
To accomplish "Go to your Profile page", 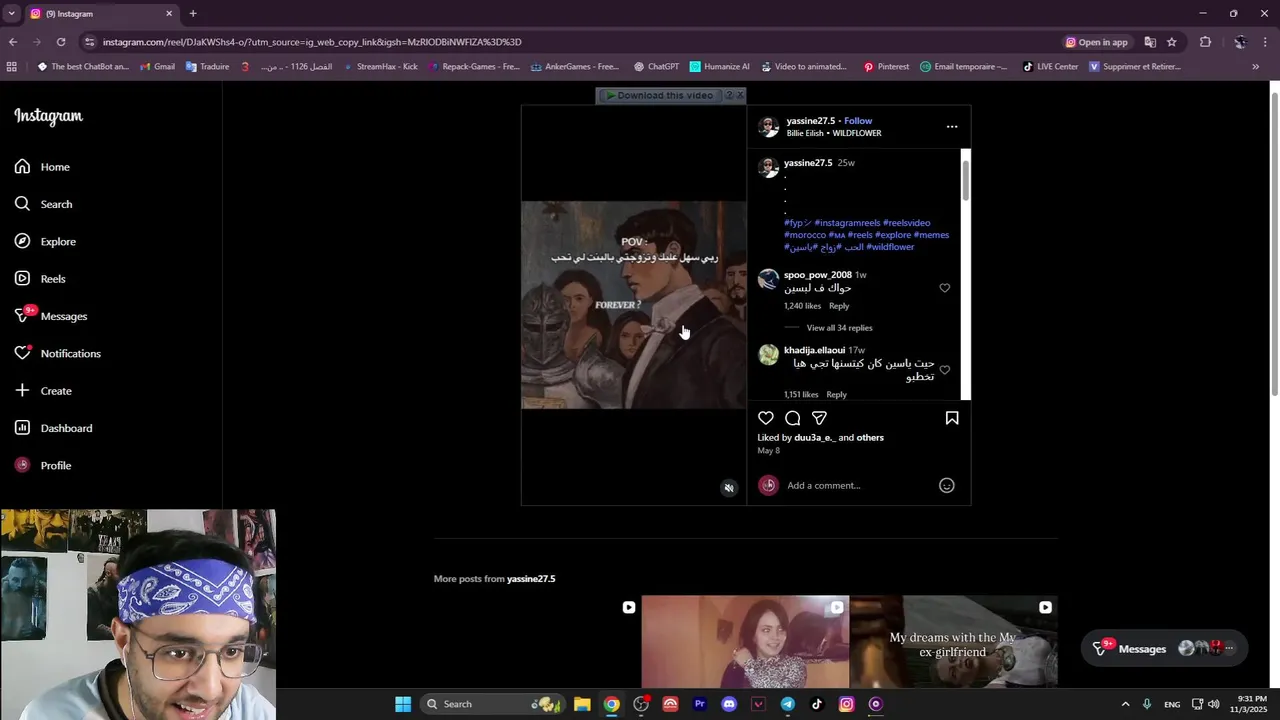I will [43, 465].
